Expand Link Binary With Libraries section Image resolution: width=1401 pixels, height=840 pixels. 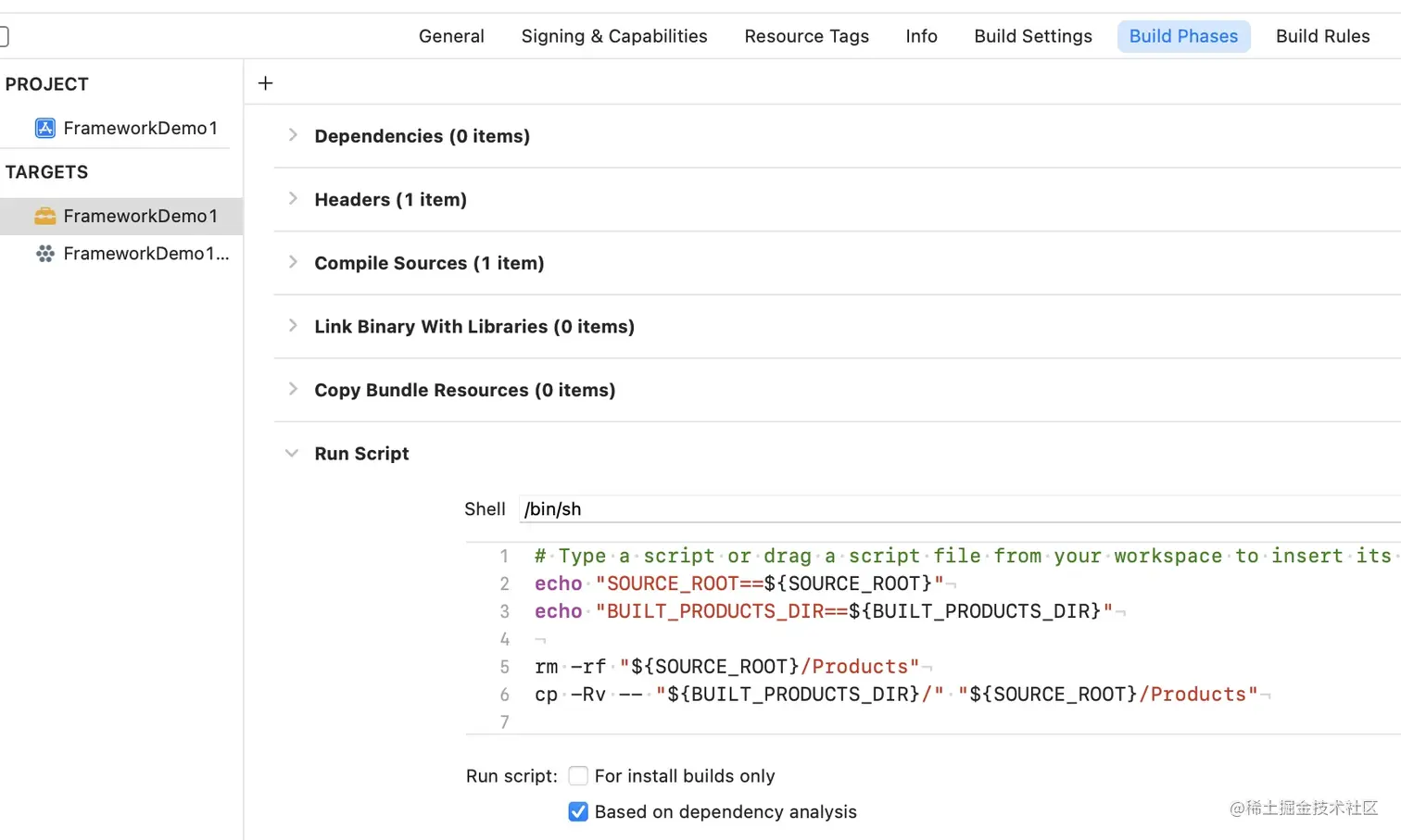tap(293, 326)
